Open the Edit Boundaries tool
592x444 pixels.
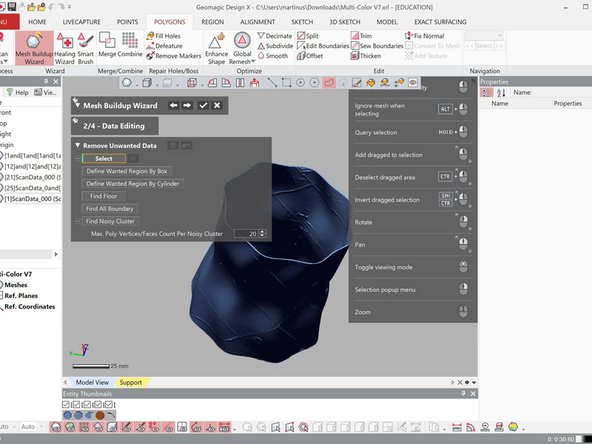[x=323, y=46]
